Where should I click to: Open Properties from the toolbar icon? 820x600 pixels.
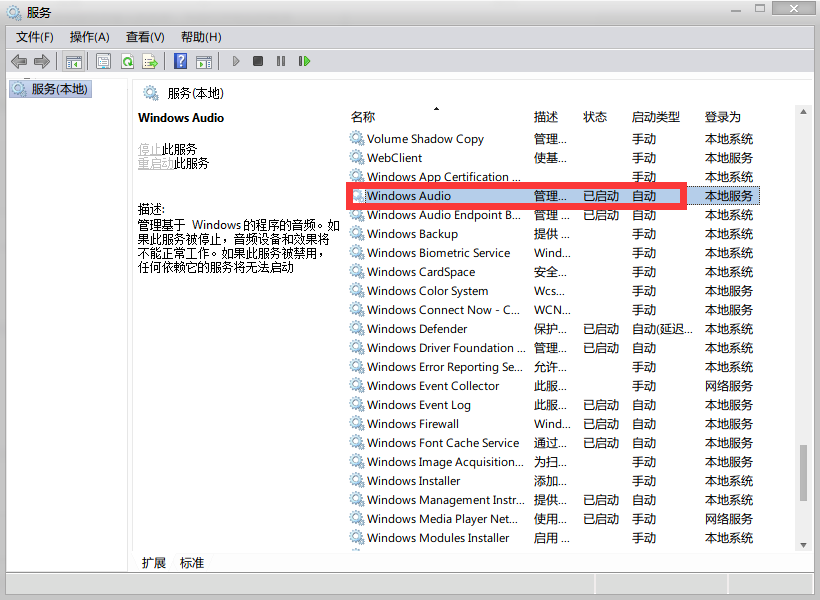(104, 62)
